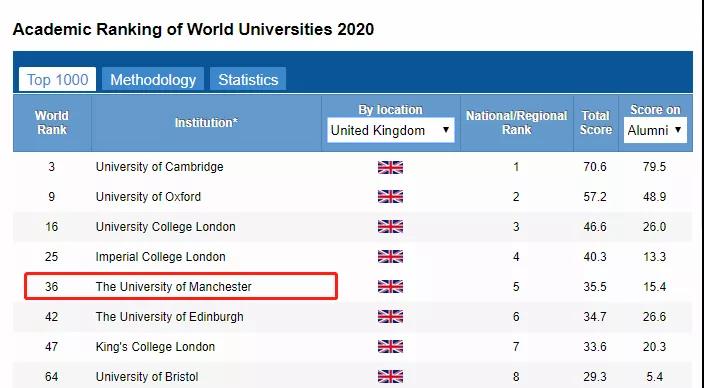Click the UK flag in Bristol row
The height and width of the screenshot is (388, 704).
[x=390, y=376]
